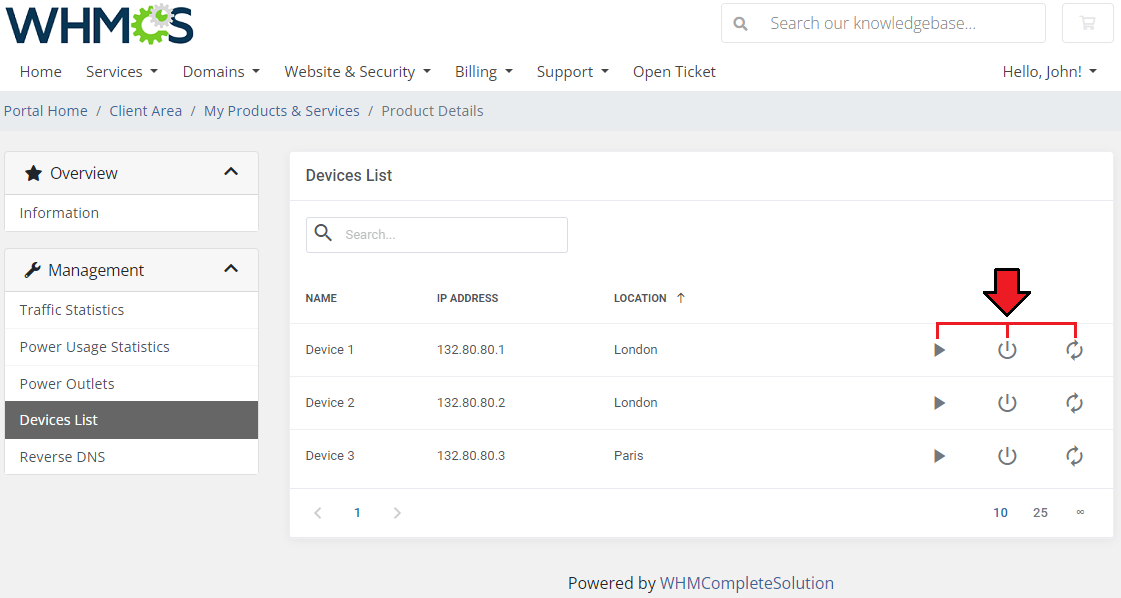Focus the Devices List search field

(x=437, y=235)
